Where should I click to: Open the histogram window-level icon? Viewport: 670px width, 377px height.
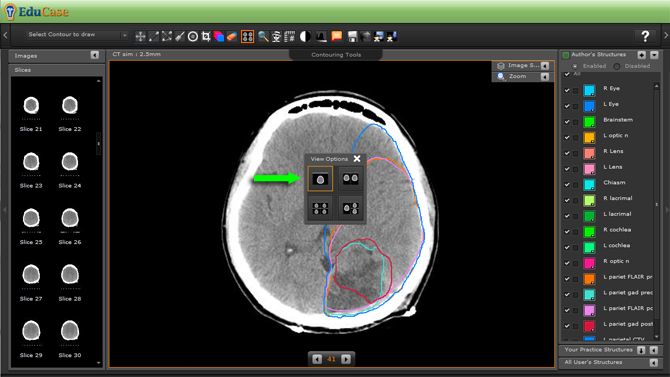click(x=321, y=37)
